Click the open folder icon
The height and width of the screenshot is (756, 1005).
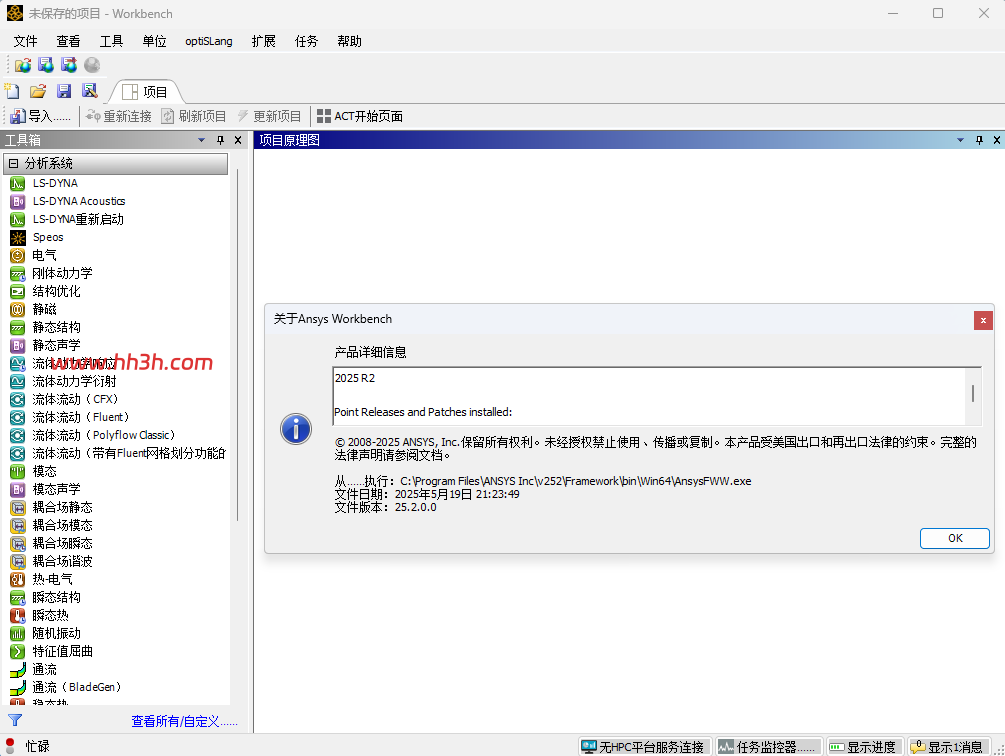(x=38, y=91)
